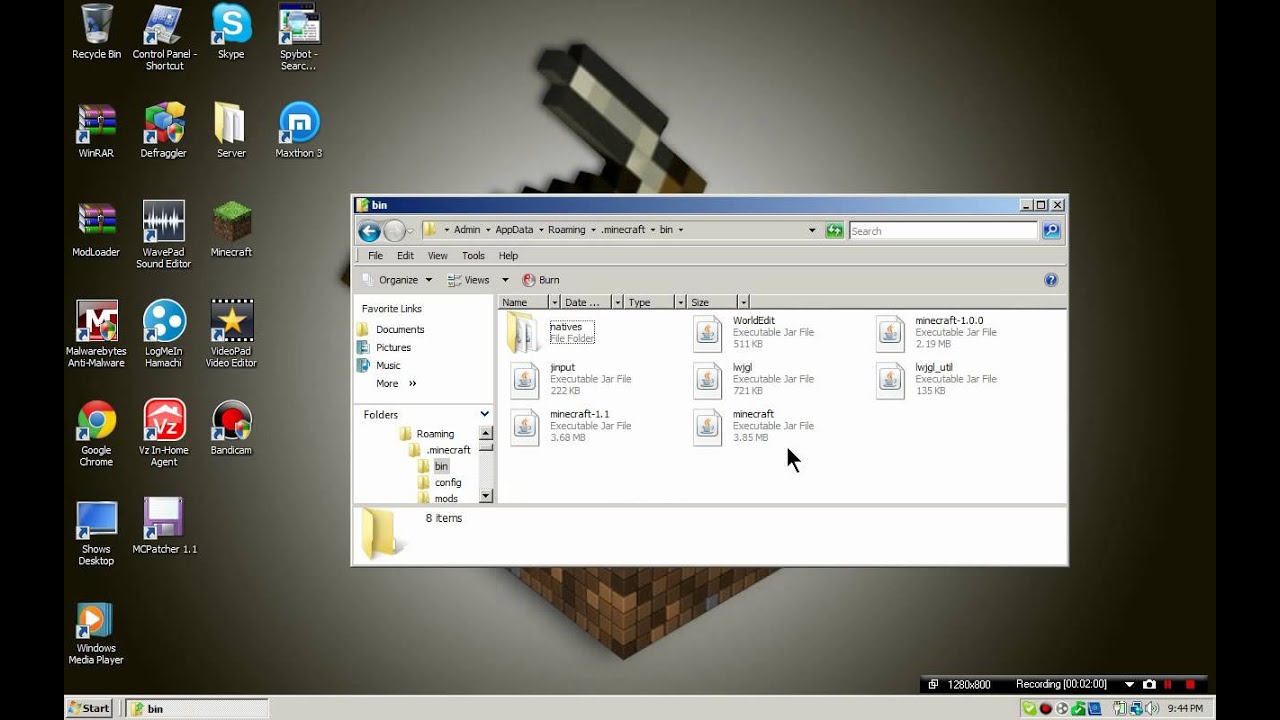
Task: Click the Burn toolbar button
Action: pos(540,280)
